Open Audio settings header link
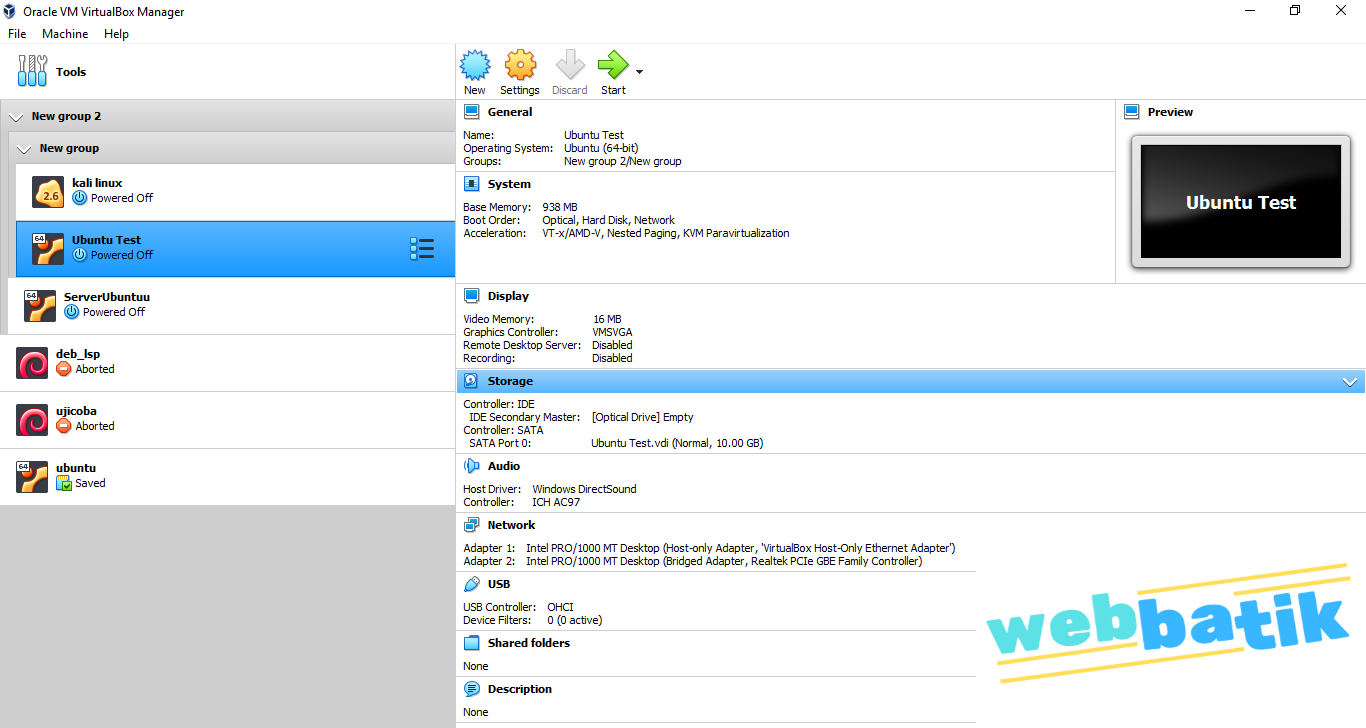This screenshot has width=1366, height=728. (504, 466)
